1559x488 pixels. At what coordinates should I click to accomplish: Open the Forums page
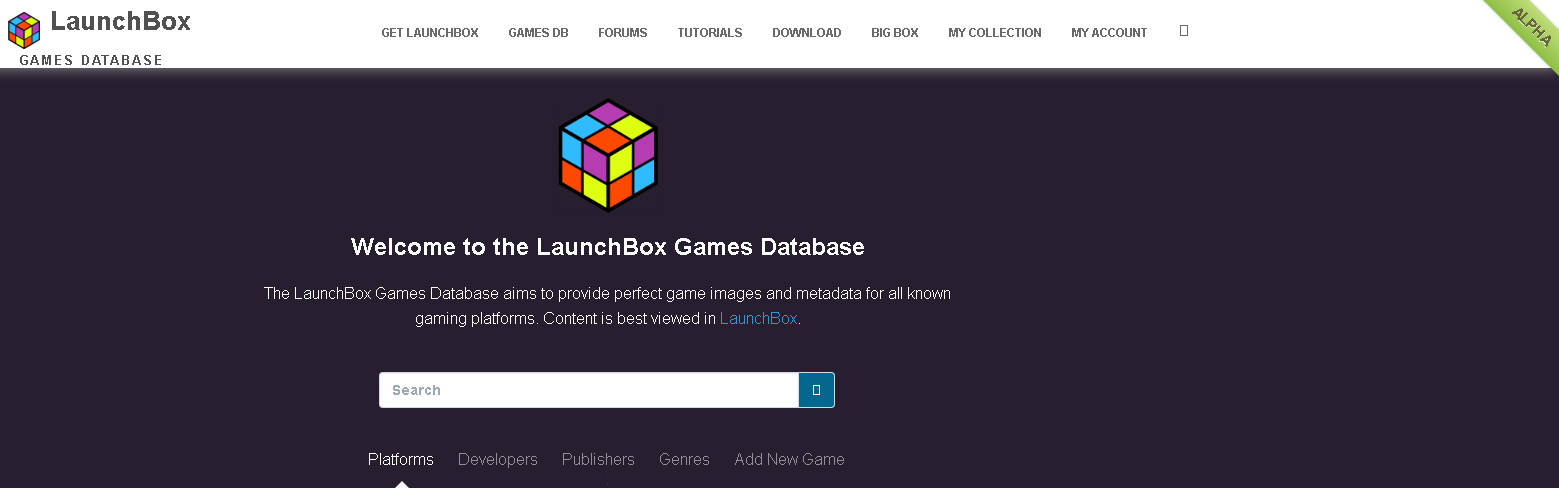(623, 33)
